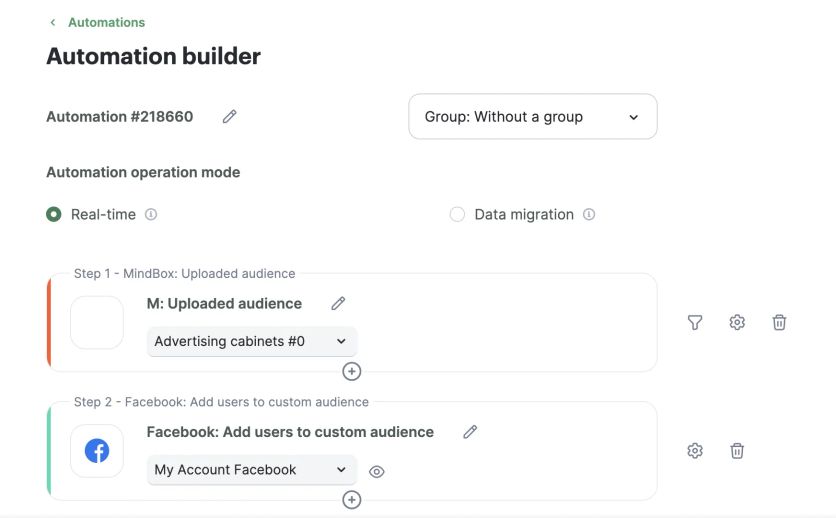Go back to Automations link

coord(106,22)
